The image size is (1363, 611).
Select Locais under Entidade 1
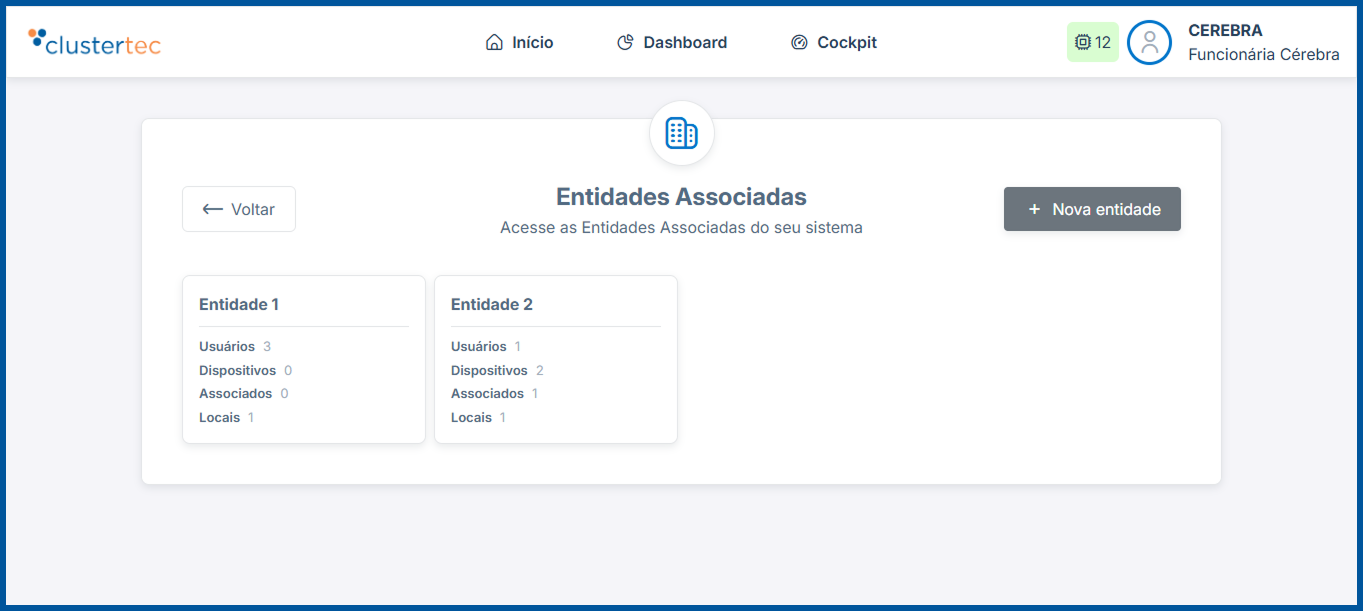tap(219, 417)
